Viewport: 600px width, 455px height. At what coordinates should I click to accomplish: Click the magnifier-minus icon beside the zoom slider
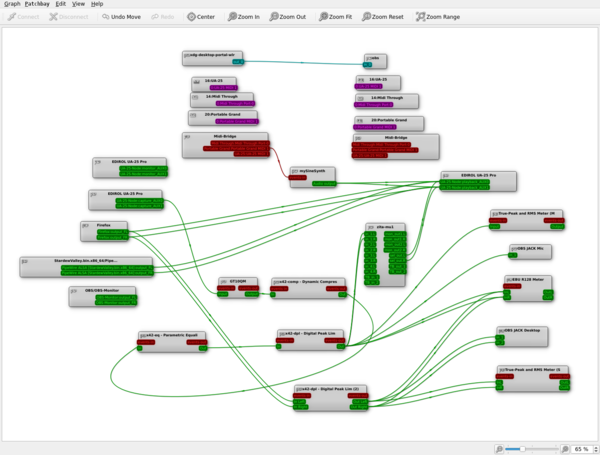click(498, 448)
